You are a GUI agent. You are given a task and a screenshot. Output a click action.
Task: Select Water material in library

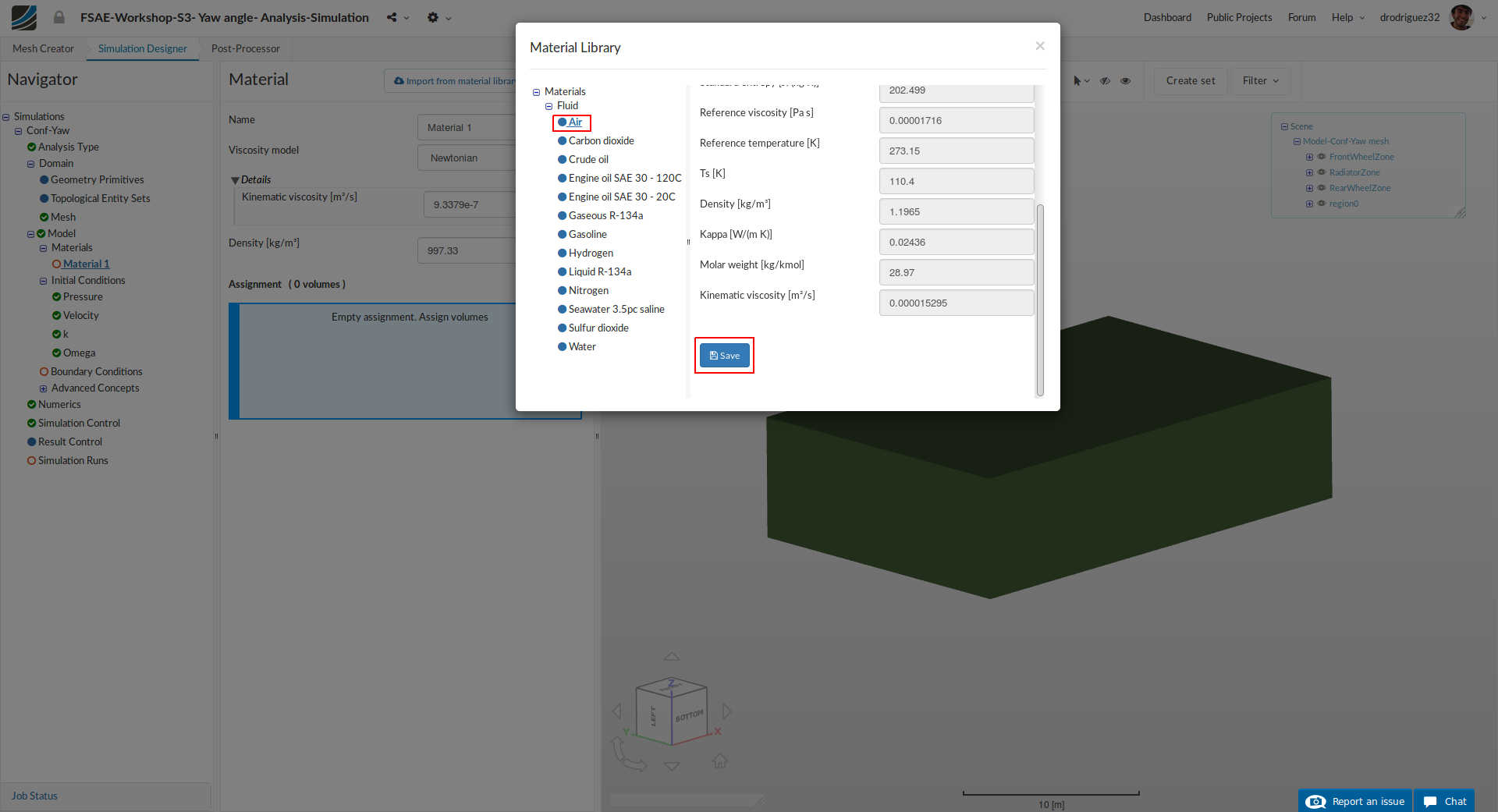(x=577, y=347)
